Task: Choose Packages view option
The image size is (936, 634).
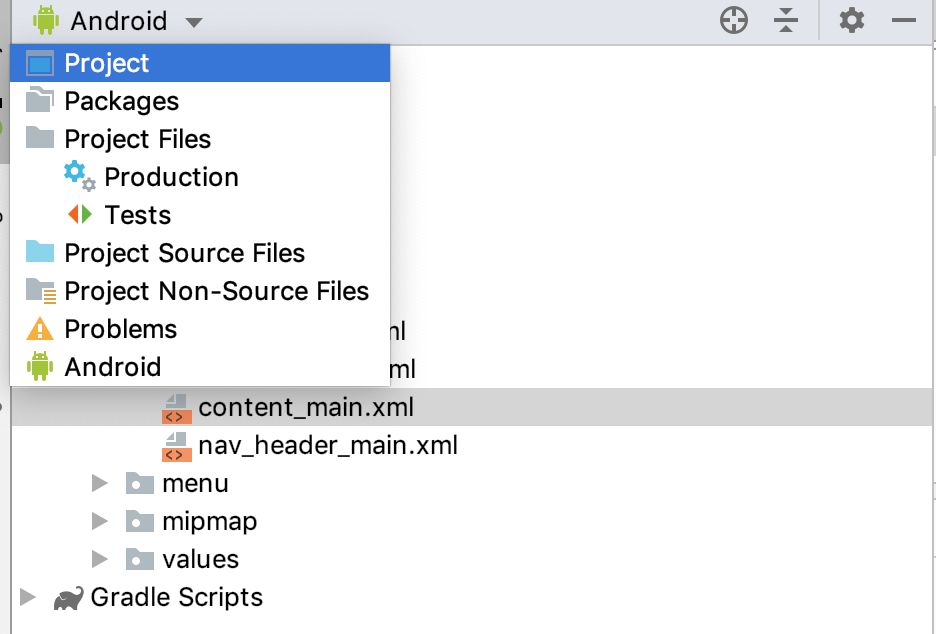Action: 121,102
